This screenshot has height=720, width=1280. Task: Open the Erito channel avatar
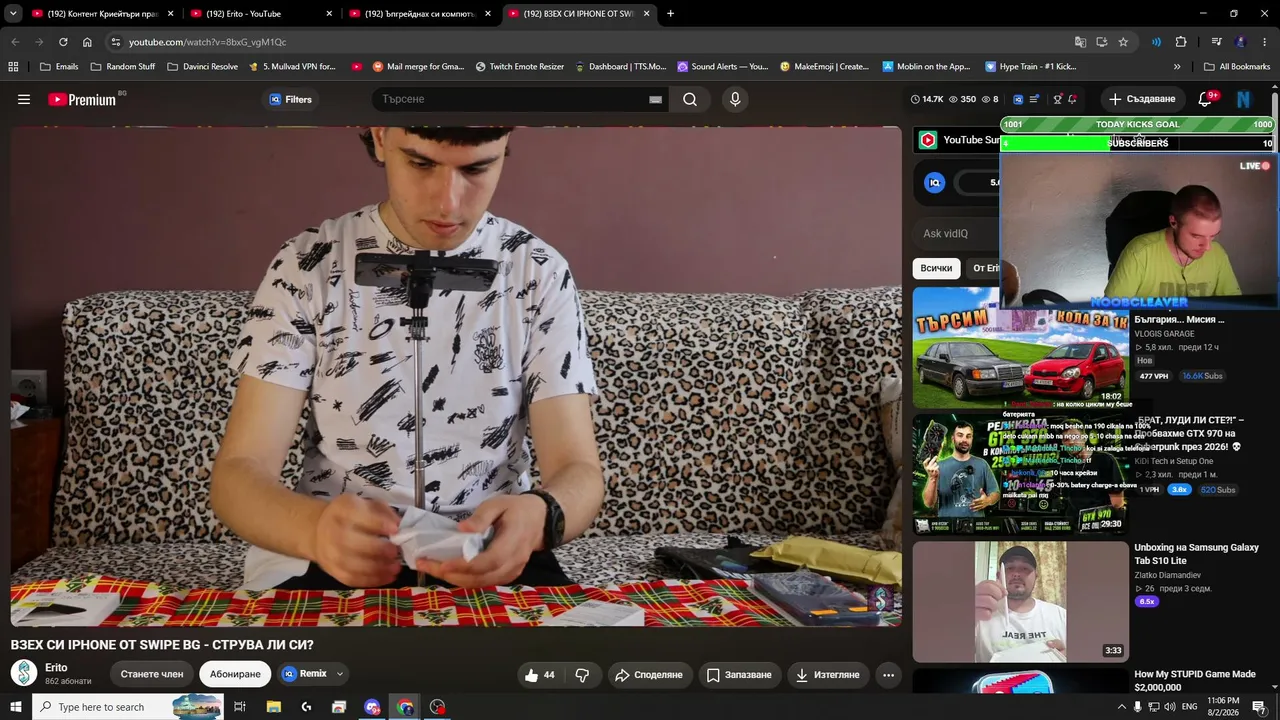[24, 673]
